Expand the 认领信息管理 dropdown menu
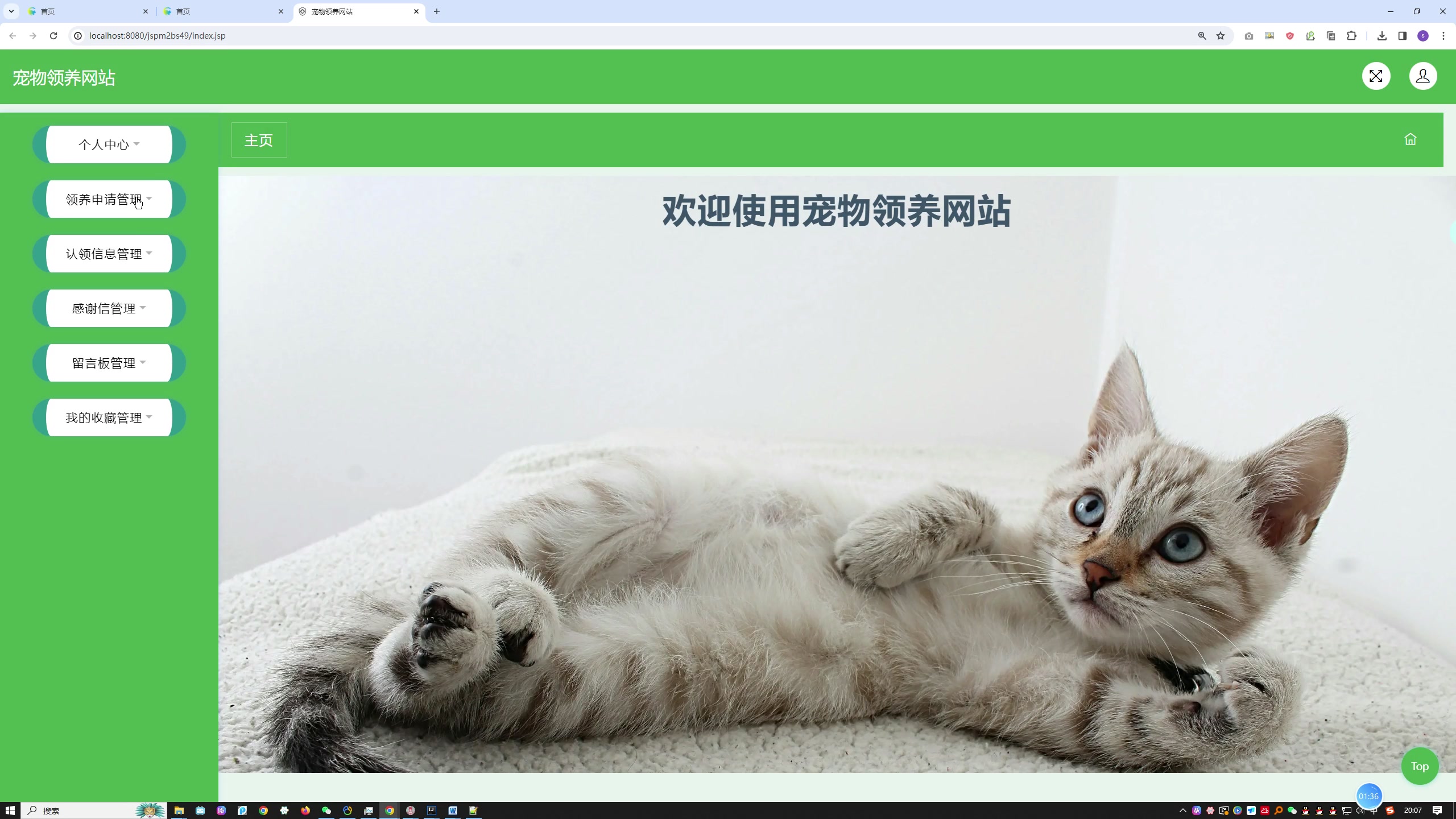Viewport: 1456px width, 819px height. (x=109, y=253)
